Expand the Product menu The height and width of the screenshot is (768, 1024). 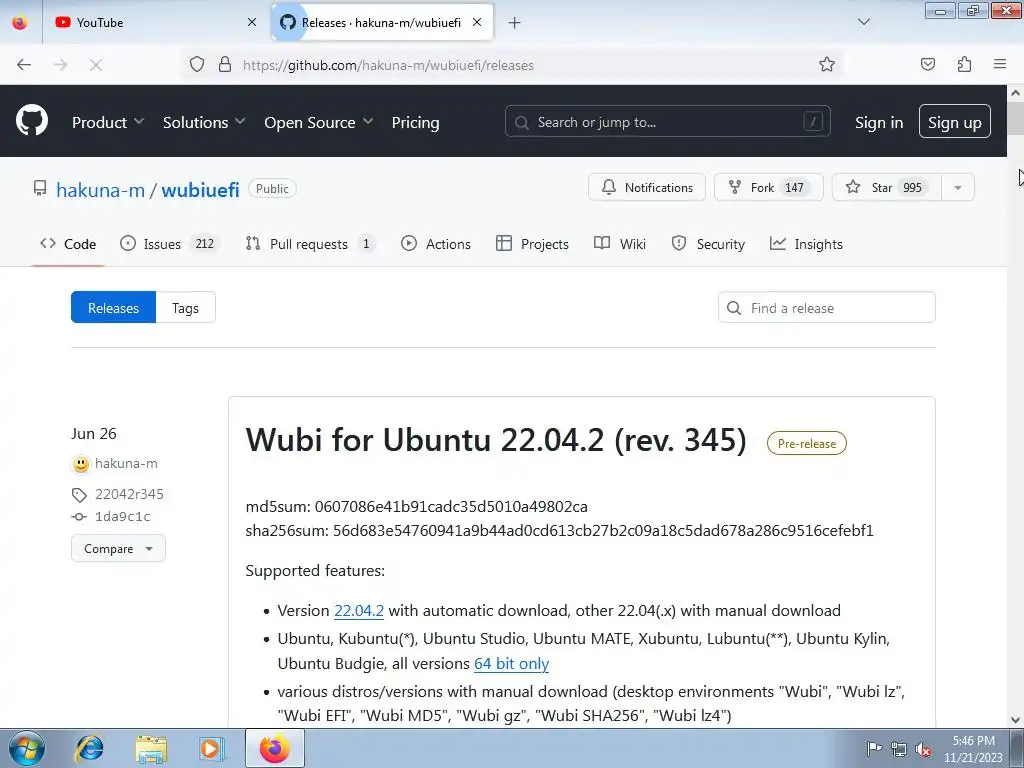tap(108, 122)
